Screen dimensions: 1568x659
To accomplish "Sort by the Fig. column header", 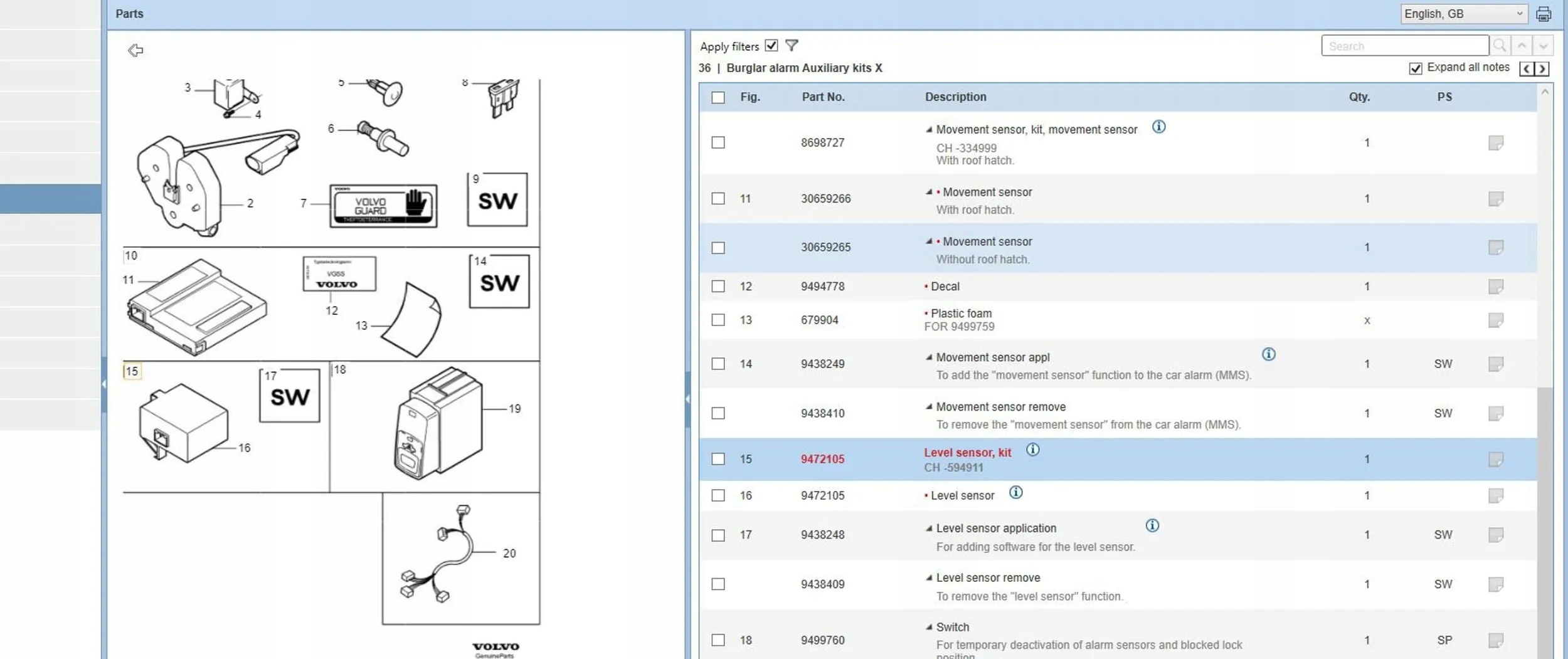I will 750,97.
